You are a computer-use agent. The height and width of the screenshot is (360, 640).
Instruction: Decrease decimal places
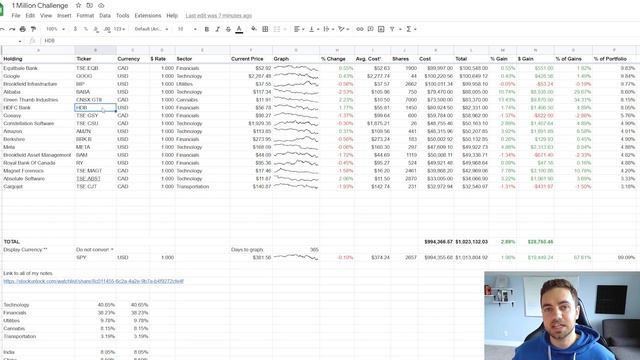tap(96, 29)
